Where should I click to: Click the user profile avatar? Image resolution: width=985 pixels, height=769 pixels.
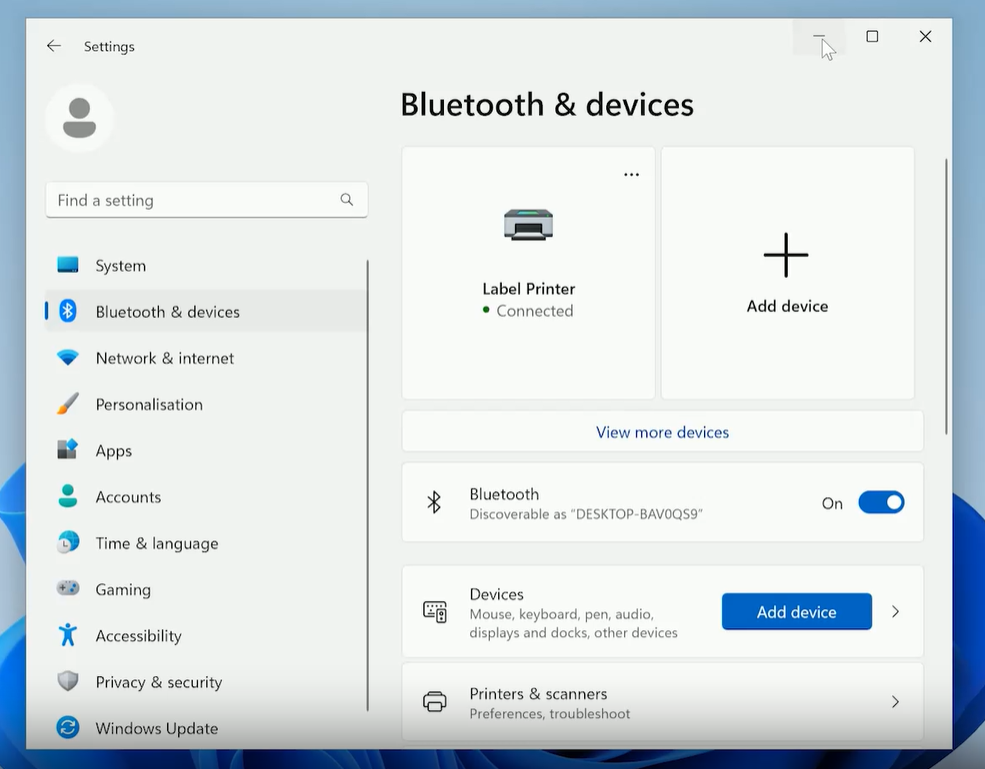tap(79, 118)
